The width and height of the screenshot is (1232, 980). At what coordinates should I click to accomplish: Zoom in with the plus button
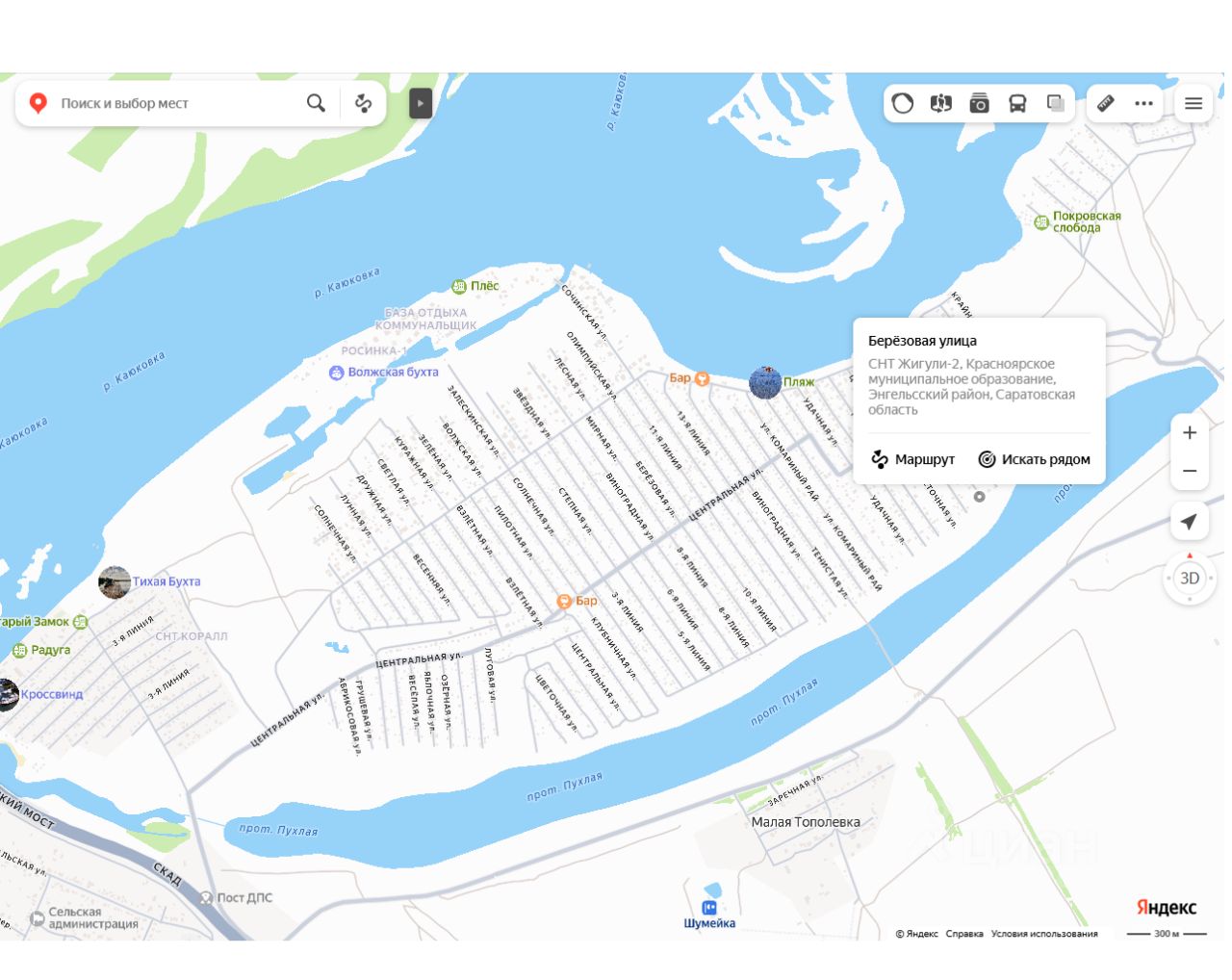[x=1190, y=432]
